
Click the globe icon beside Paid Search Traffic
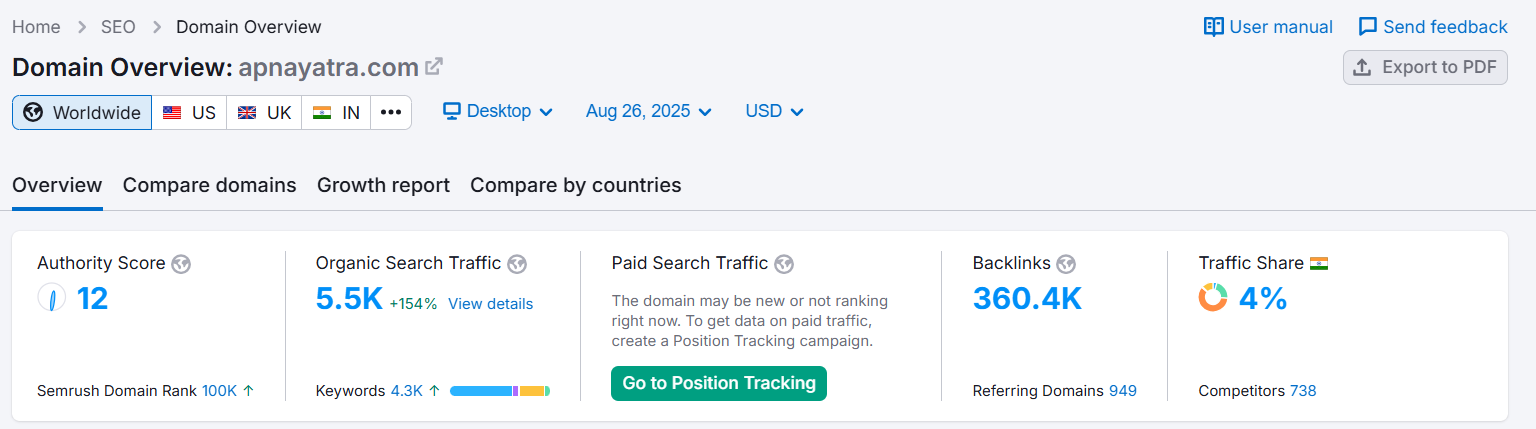(784, 264)
